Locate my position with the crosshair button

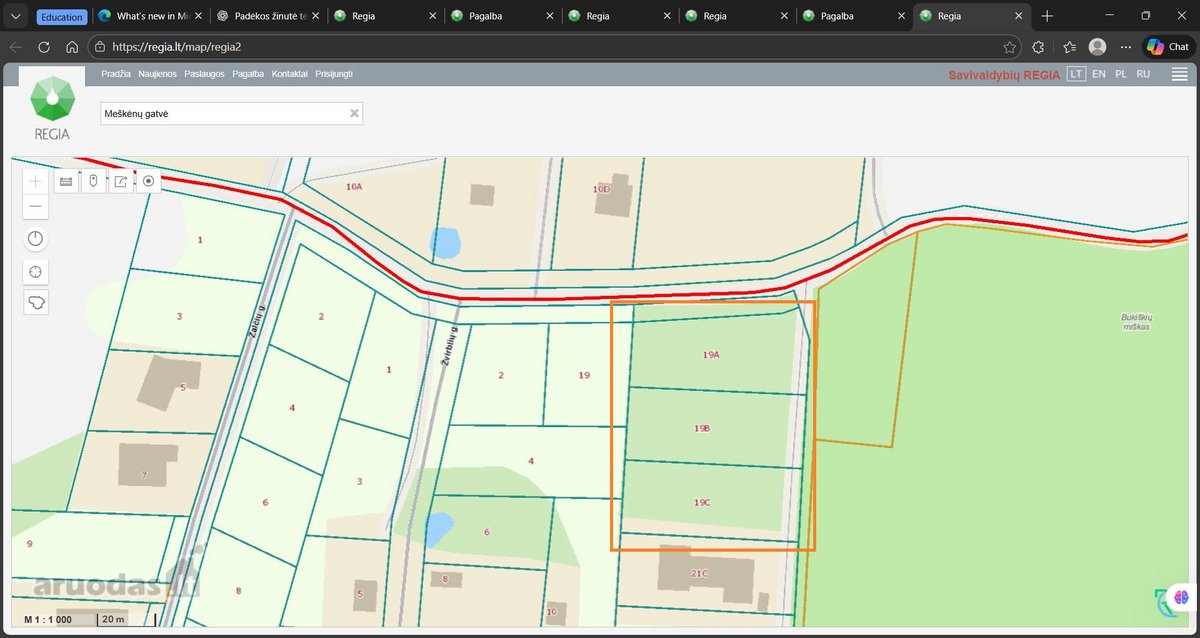click(36, 271)
